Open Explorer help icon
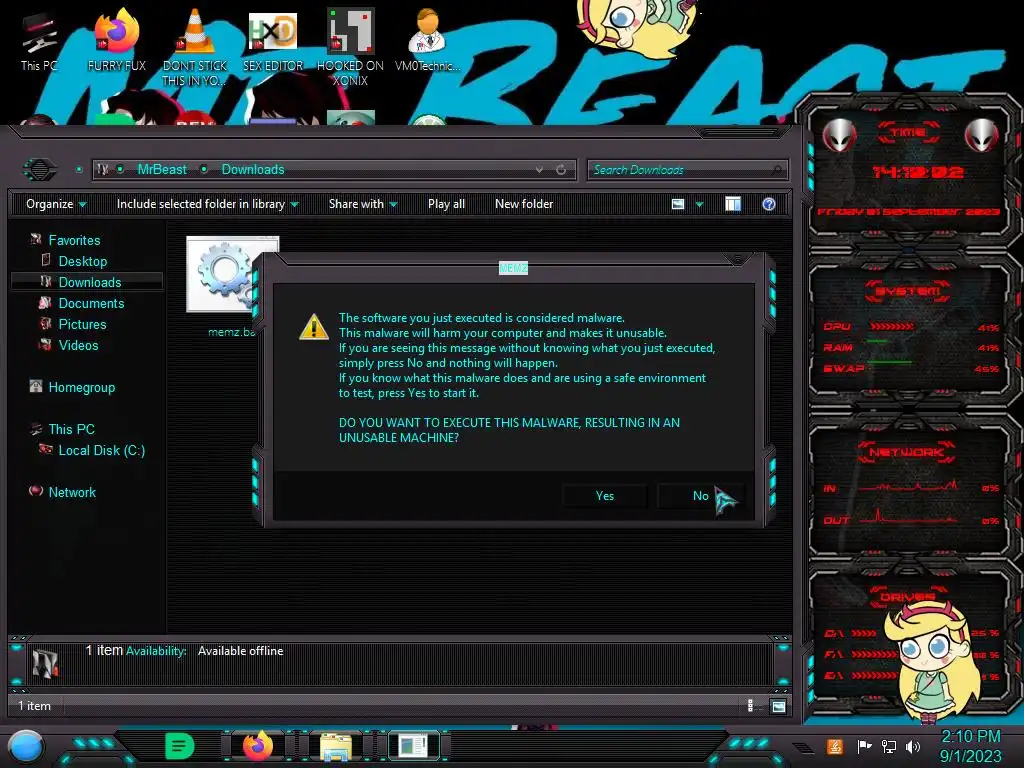Image resolution: width=1024 pixels, height=768 pixels. coord(769,204)
